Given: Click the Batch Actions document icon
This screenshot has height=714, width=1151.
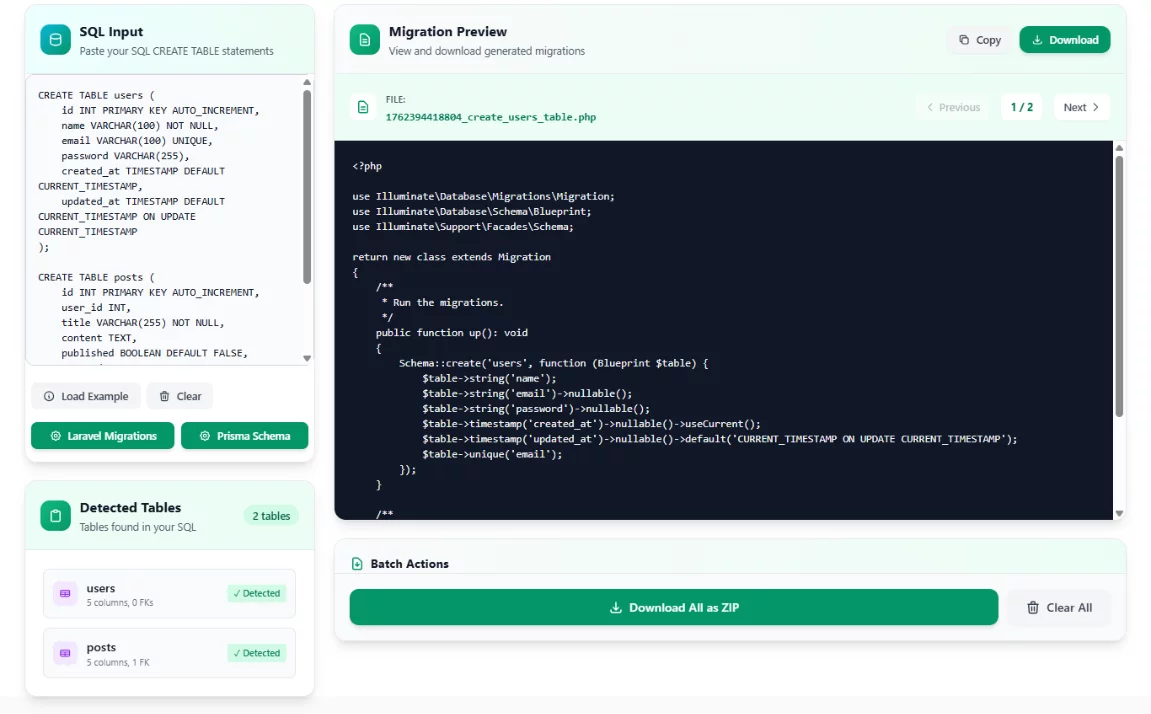Looking at the screenshot, I should pyautogui.click(x=358, y=562).
